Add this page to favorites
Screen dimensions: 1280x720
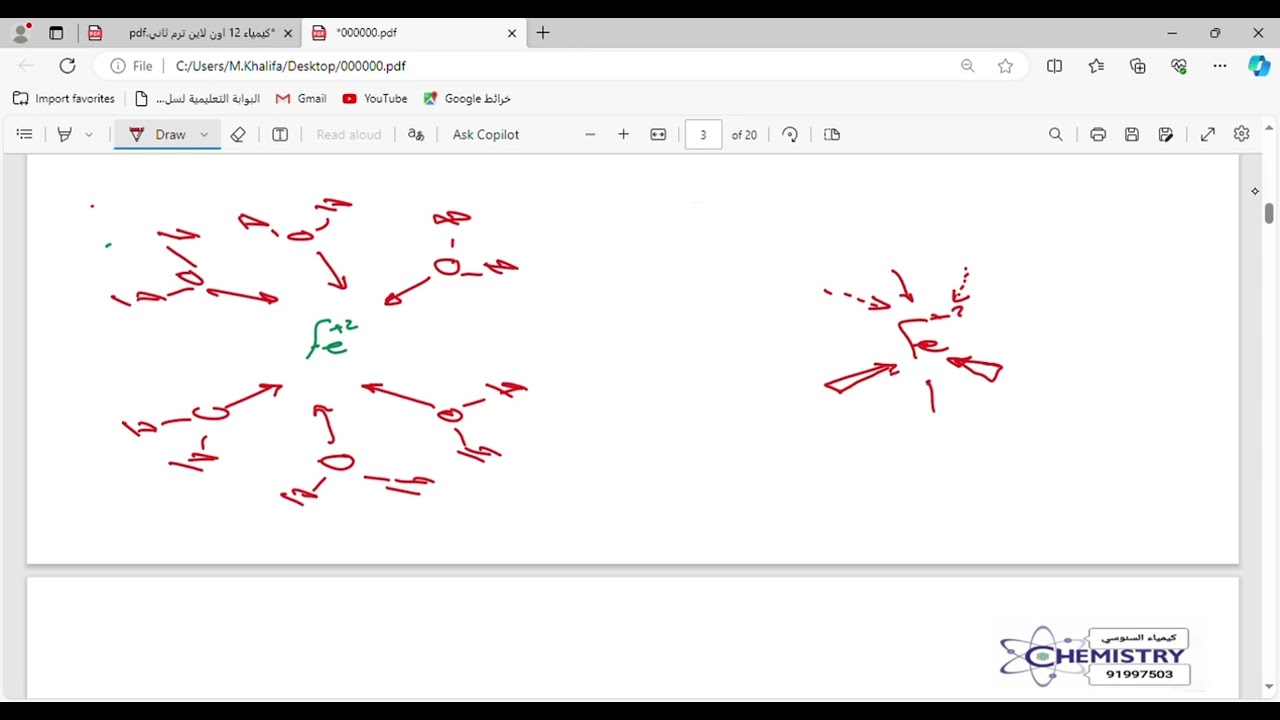1005,66
